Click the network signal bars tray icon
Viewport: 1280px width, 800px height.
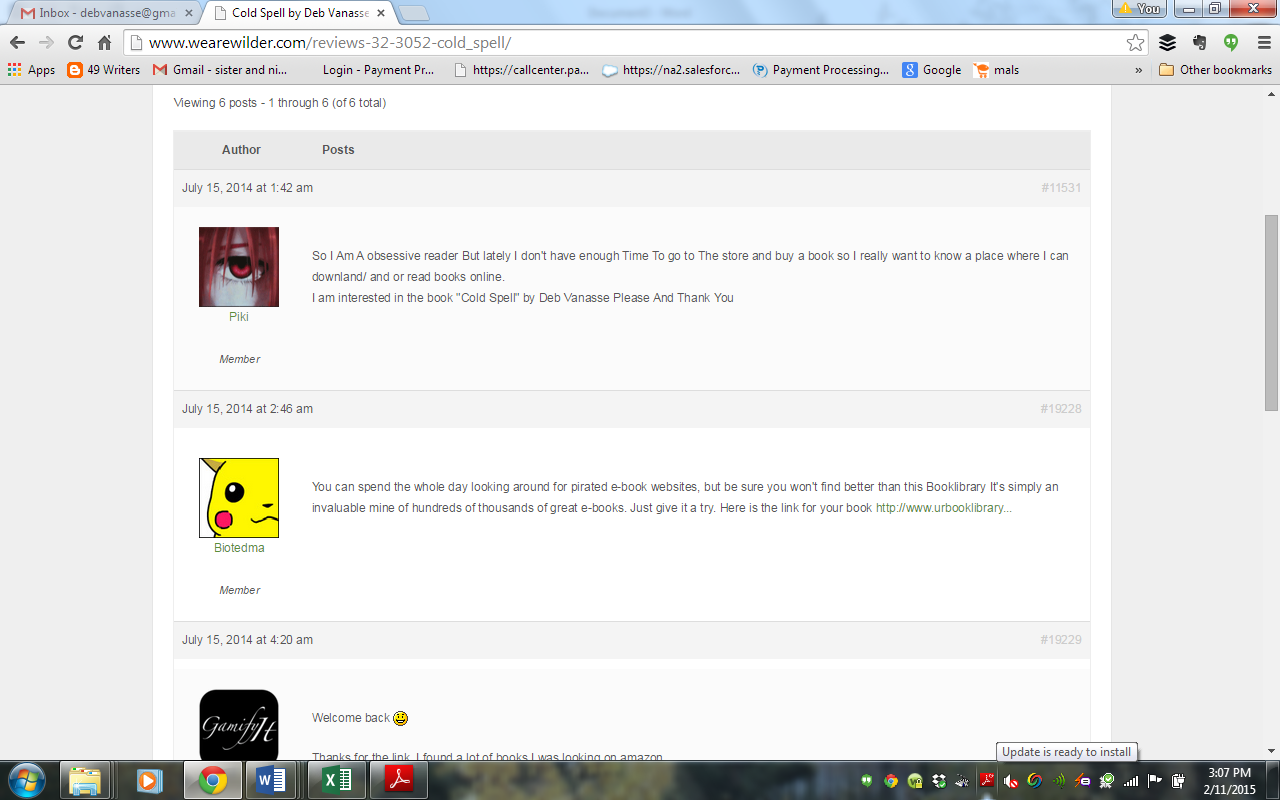[1131, 781]
